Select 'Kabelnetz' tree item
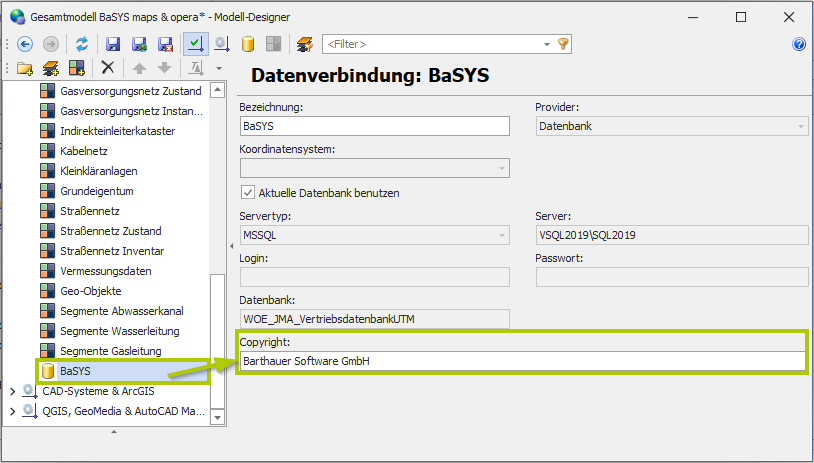This screenshot has height=463, width=814. pos(86,151)
